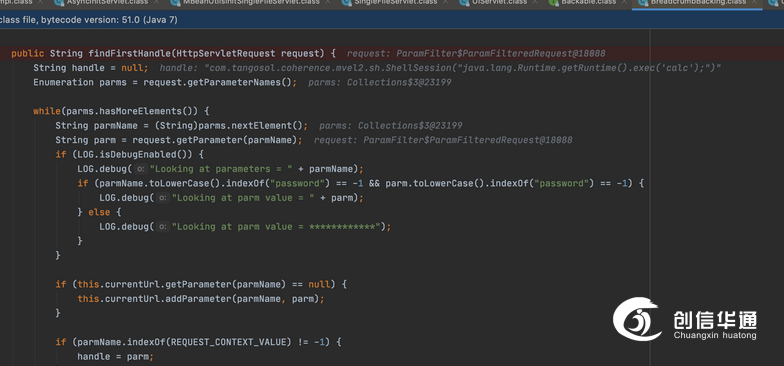This screenshot has height=366, width=784.
Task: Close the UIServlet.class tab
Action: coord(534,2)
